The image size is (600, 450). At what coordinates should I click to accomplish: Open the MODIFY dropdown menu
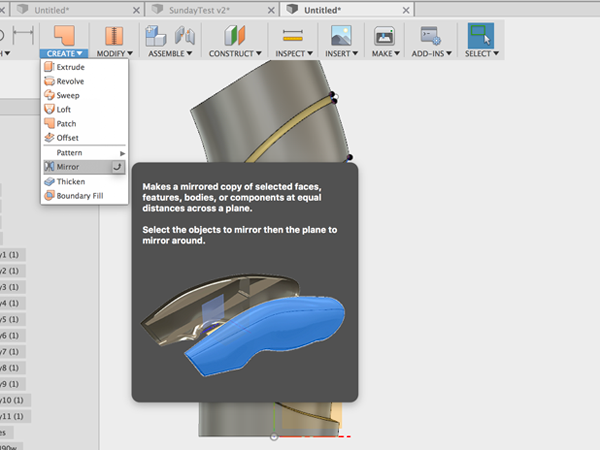click(114, 54)
